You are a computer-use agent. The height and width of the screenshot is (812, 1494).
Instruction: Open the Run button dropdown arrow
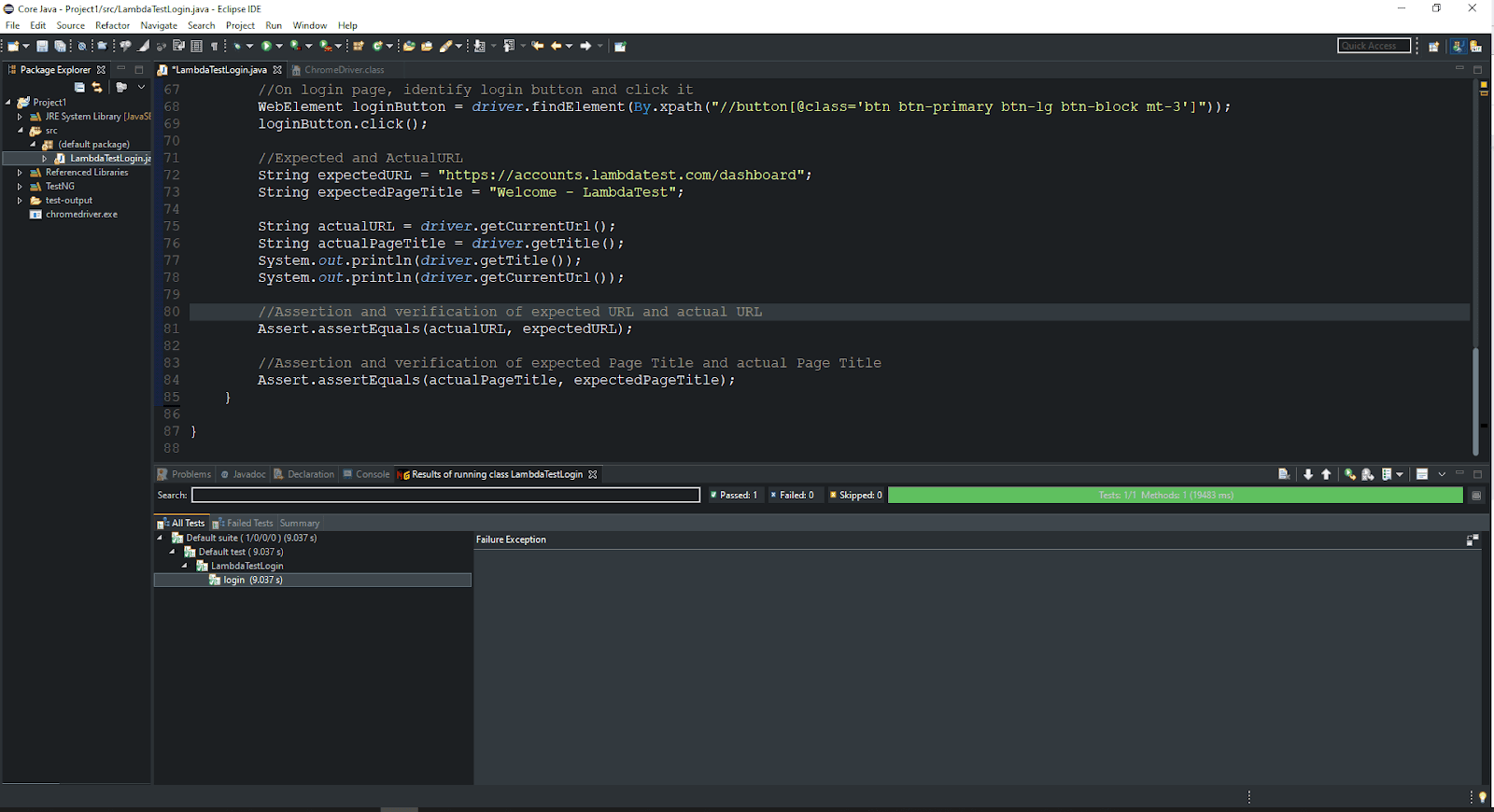(279, 46)
